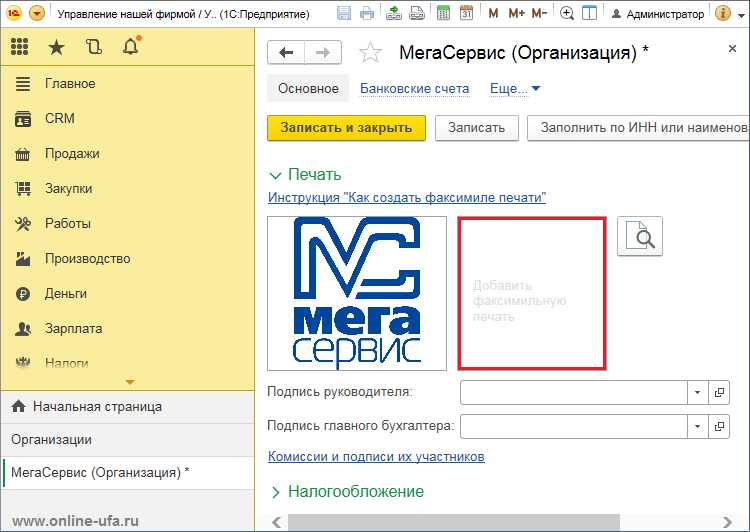Toggle the panel layout icon

click(x=589, y=13)
